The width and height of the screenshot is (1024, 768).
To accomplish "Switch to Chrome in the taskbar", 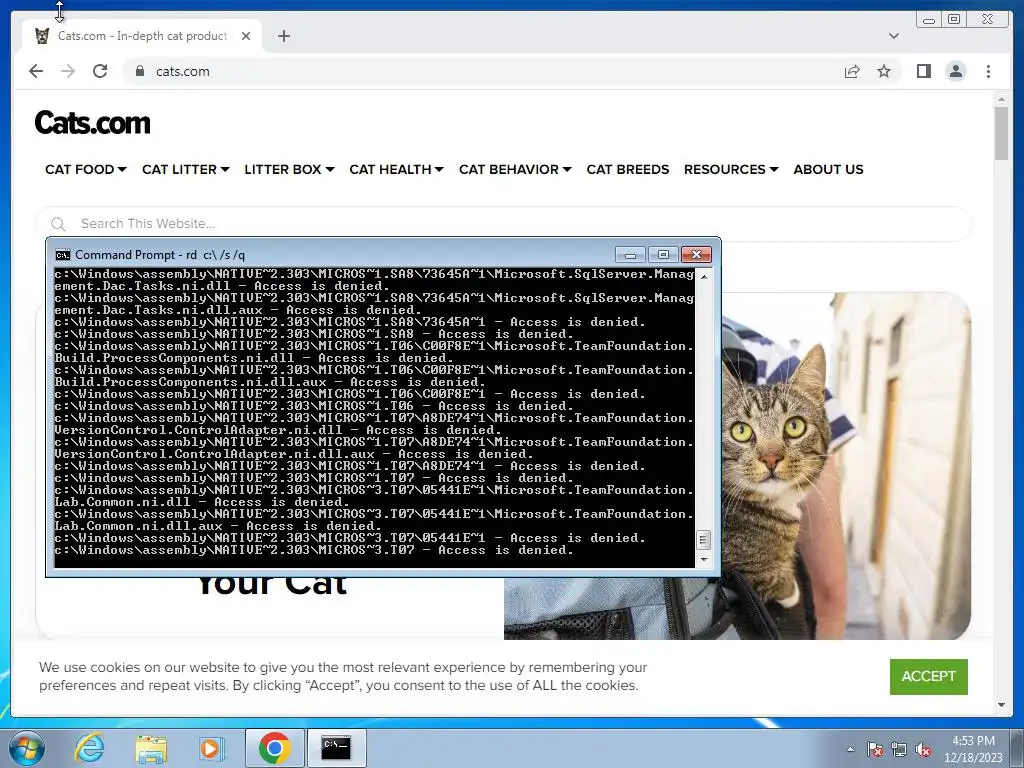I will [274, 748].
